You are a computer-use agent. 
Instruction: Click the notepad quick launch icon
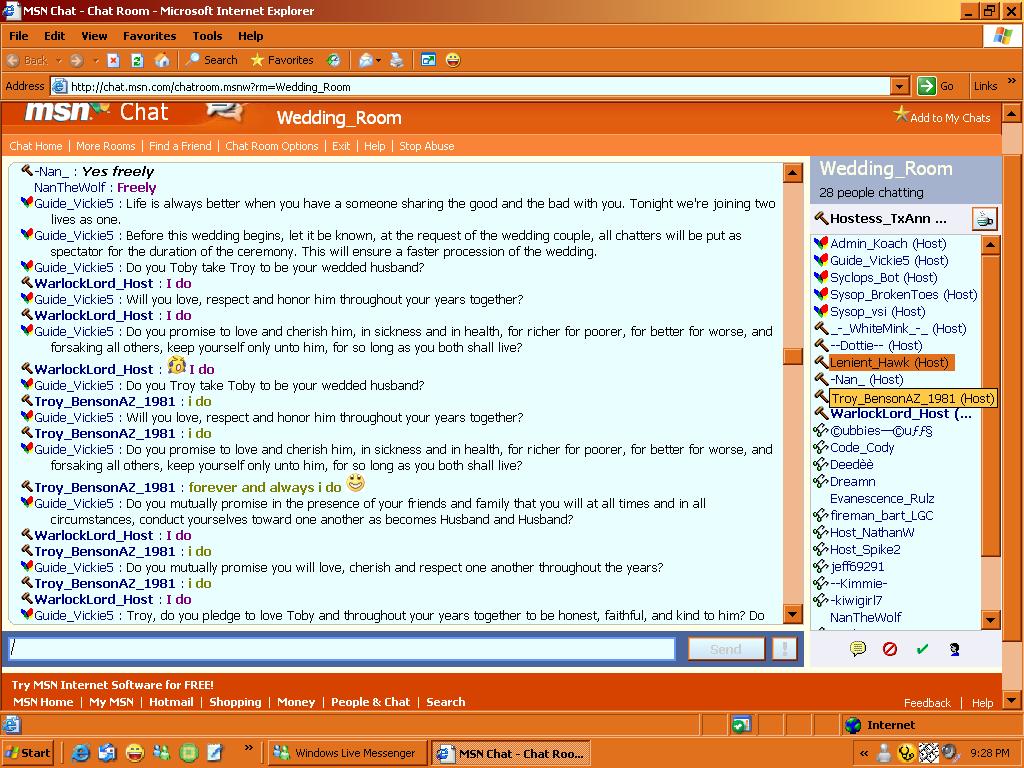point(215,752)
